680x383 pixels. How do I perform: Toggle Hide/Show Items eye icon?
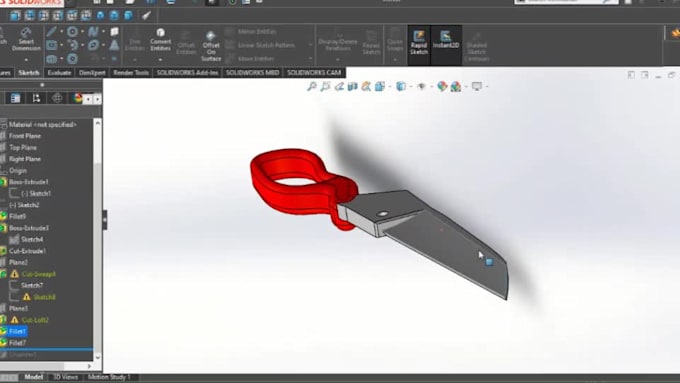tap(421, 86)
